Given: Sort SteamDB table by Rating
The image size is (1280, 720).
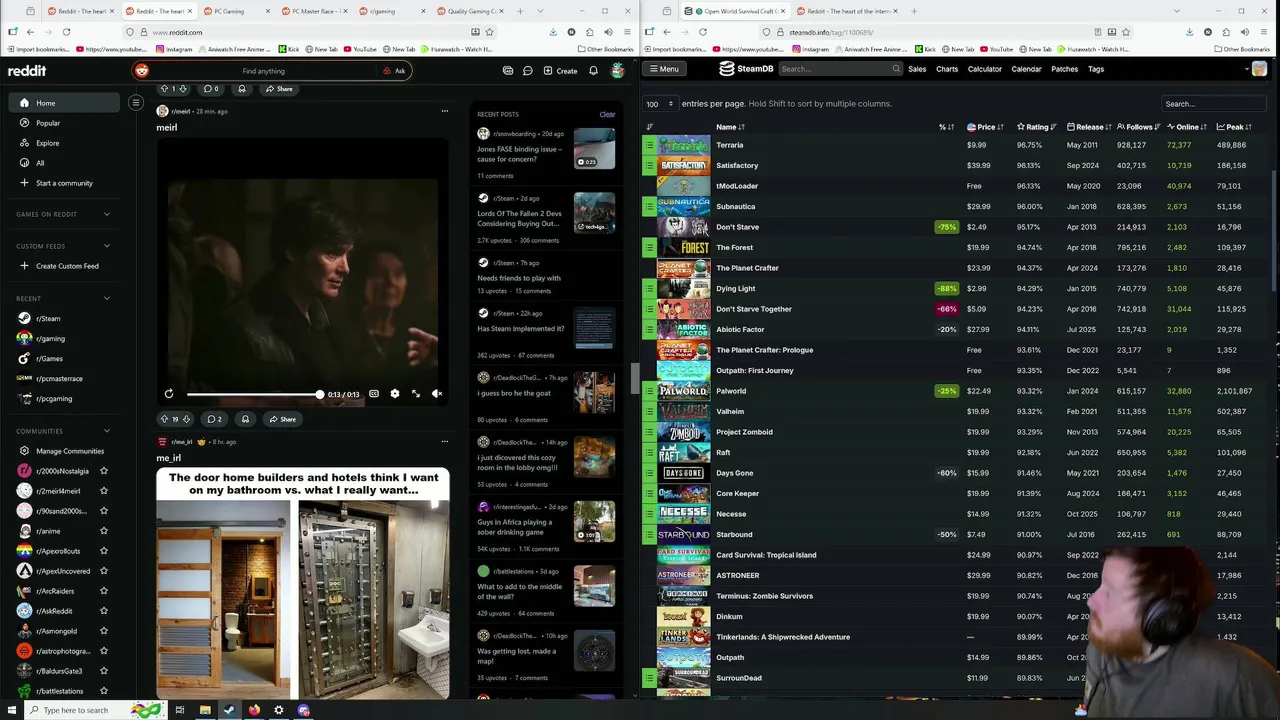Looking at the screenshot, I should point(1037,127).
